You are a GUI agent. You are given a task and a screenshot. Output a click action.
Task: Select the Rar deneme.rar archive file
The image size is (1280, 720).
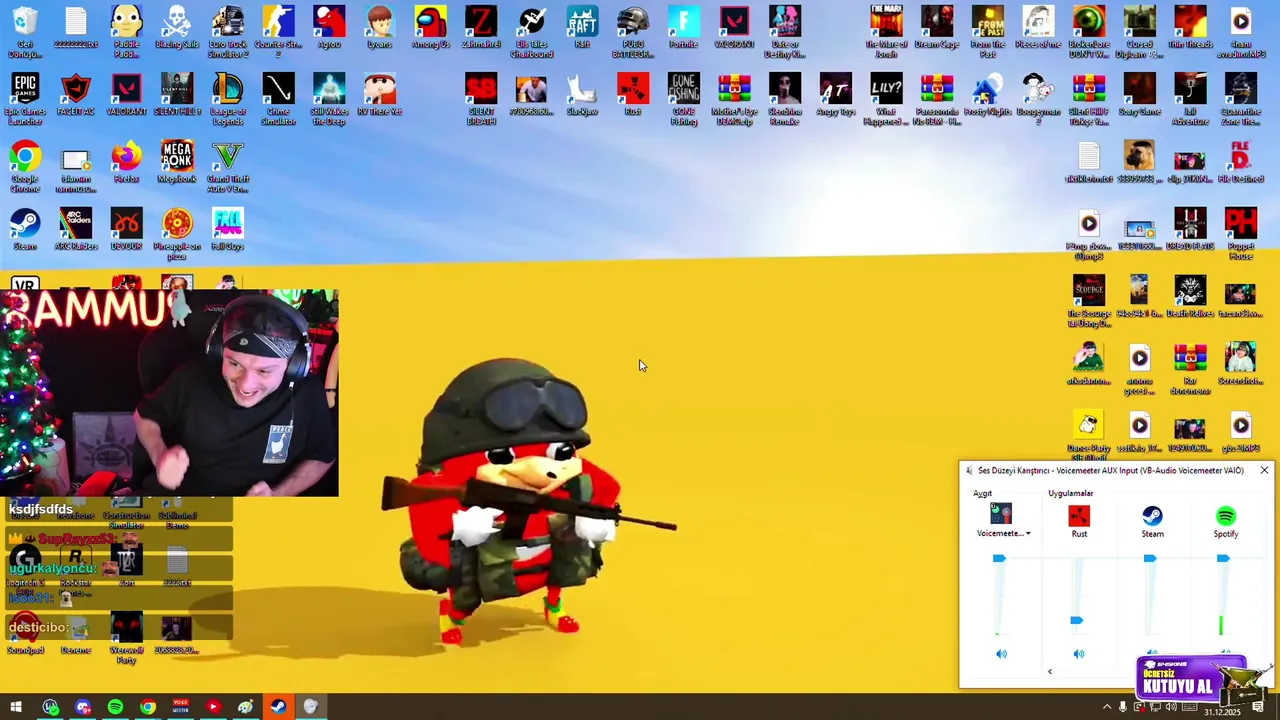click(x=1190, y=369)
